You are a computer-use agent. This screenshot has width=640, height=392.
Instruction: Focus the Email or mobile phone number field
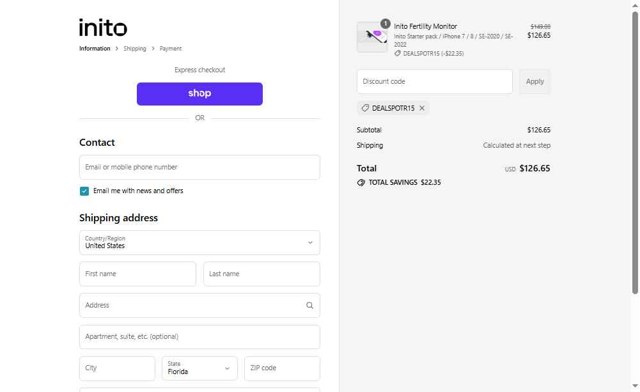coord(200,167)
